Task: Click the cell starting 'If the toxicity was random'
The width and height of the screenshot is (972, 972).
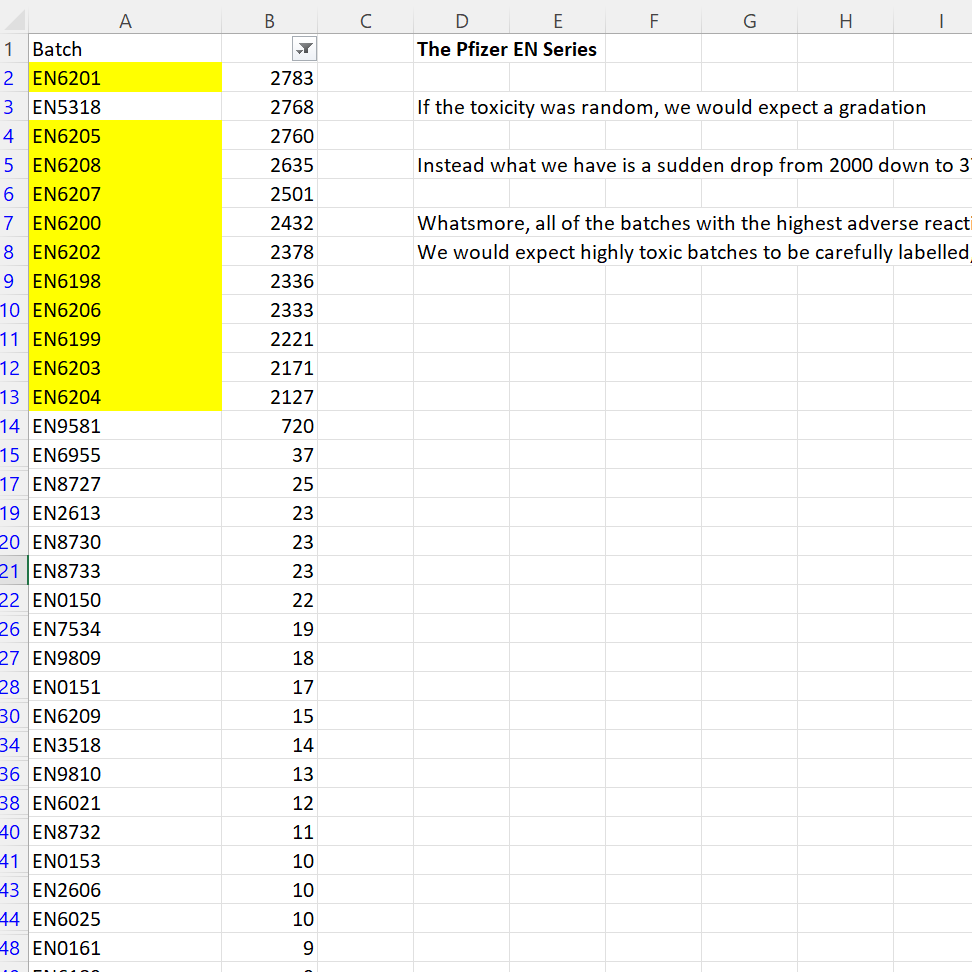Action: coord(600,107)
